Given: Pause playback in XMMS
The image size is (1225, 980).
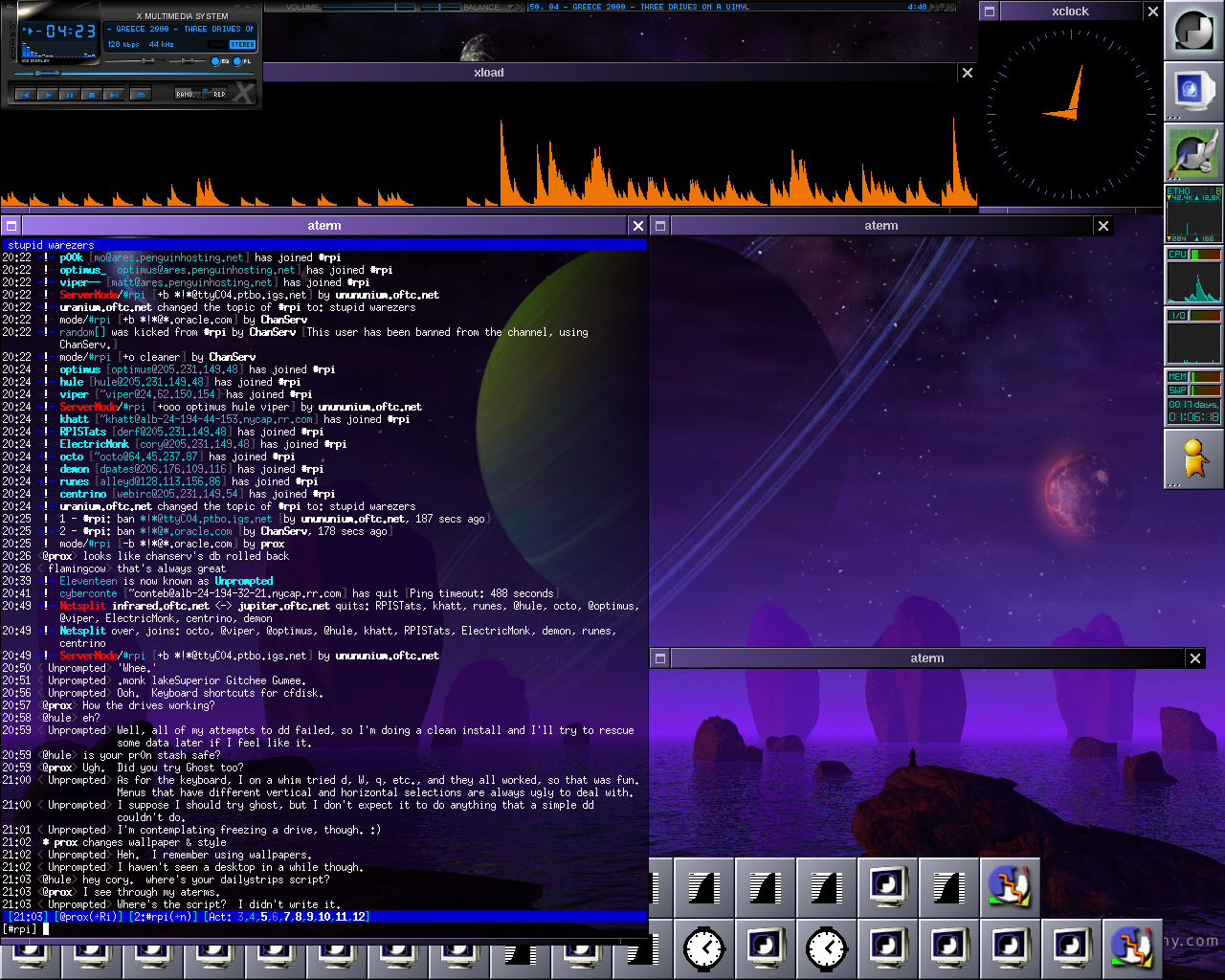Looking at the screenshot, I should click(70, 95).
